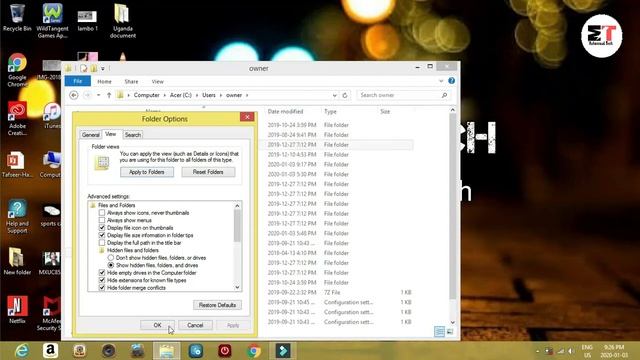Open volume control in system tray
Image resolution: width=640 pixels, height=360 pixels.
pyautogui.click(x=571, y=351)
